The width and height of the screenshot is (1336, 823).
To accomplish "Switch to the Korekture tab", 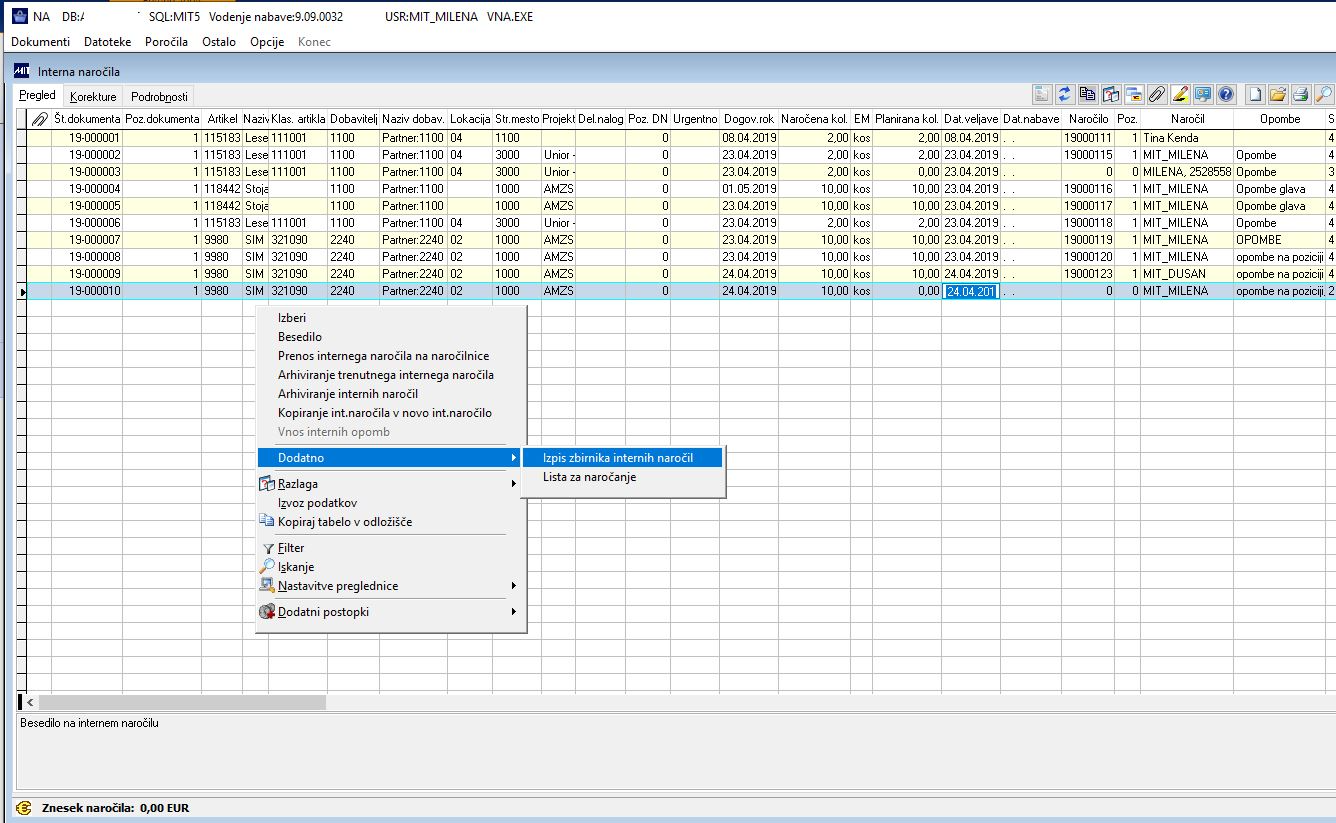I will click(x=93, y=97).
